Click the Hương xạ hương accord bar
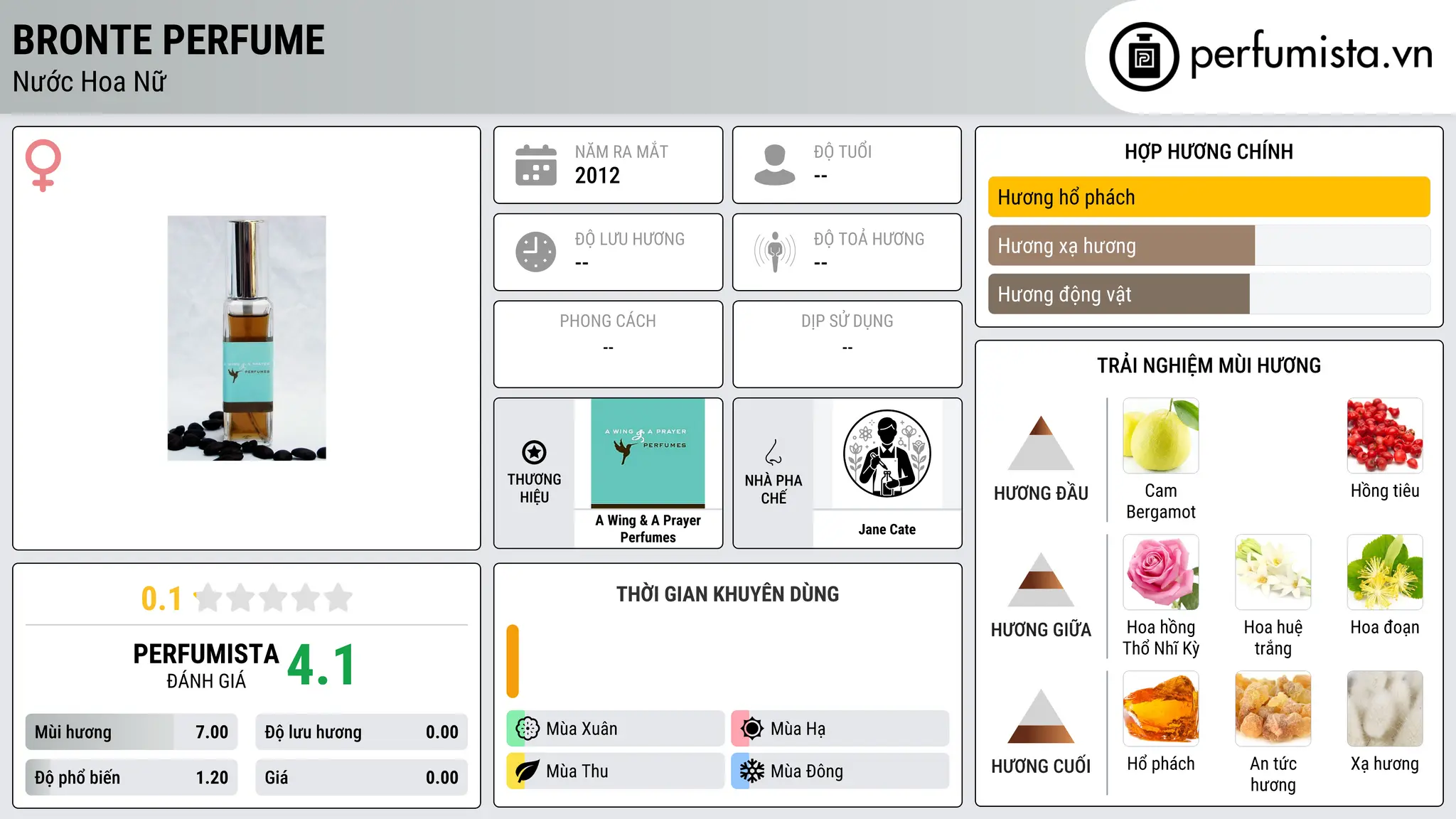 pos(1209,245)
